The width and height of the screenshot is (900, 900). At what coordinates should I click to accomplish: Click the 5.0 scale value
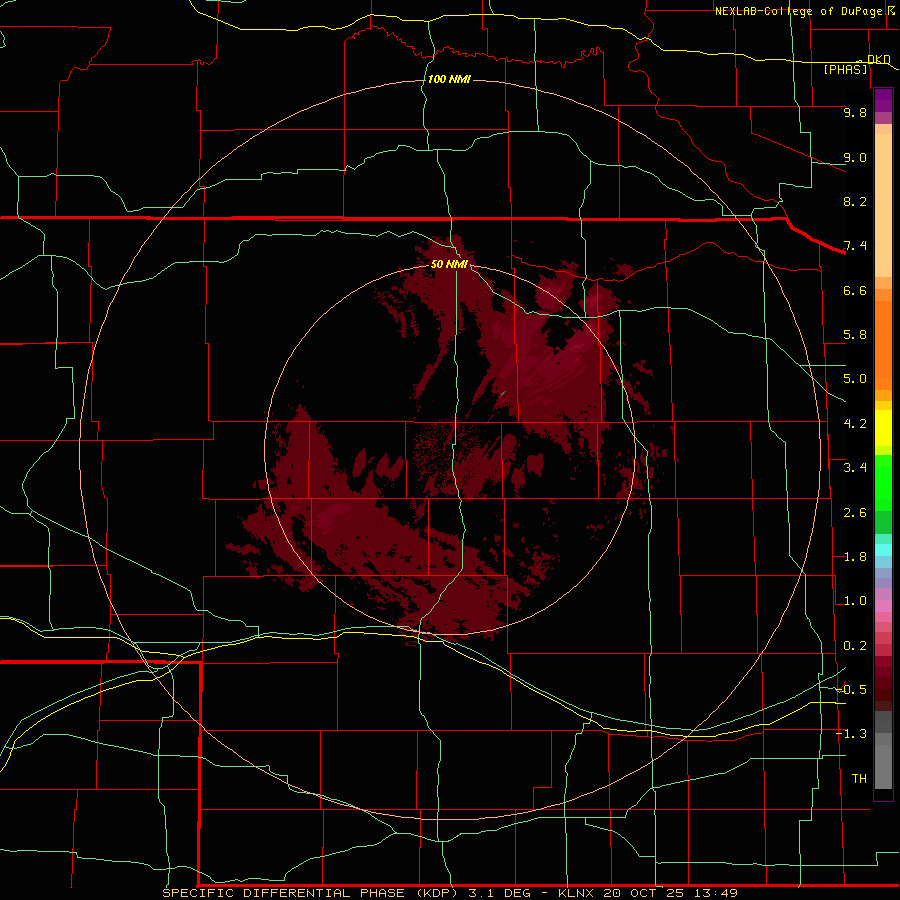click(x=855, y=379)
